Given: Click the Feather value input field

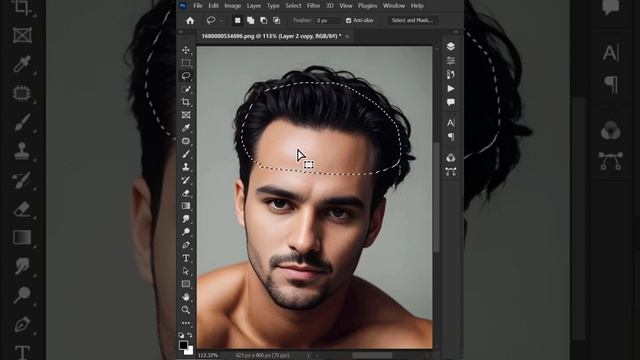Looking at the screenshot, I should 327,20.
